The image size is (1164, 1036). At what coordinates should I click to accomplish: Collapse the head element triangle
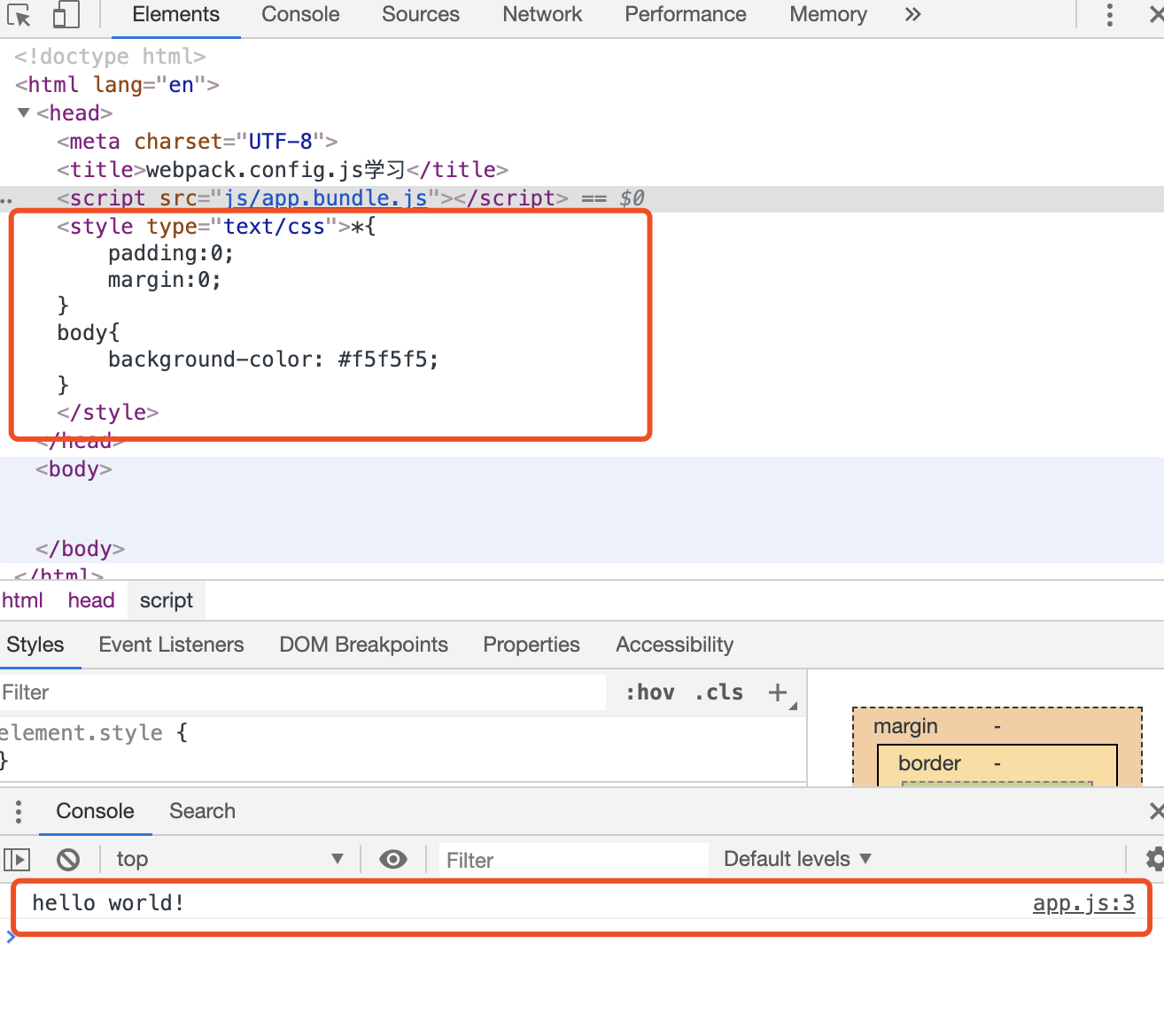click(24, 112)
